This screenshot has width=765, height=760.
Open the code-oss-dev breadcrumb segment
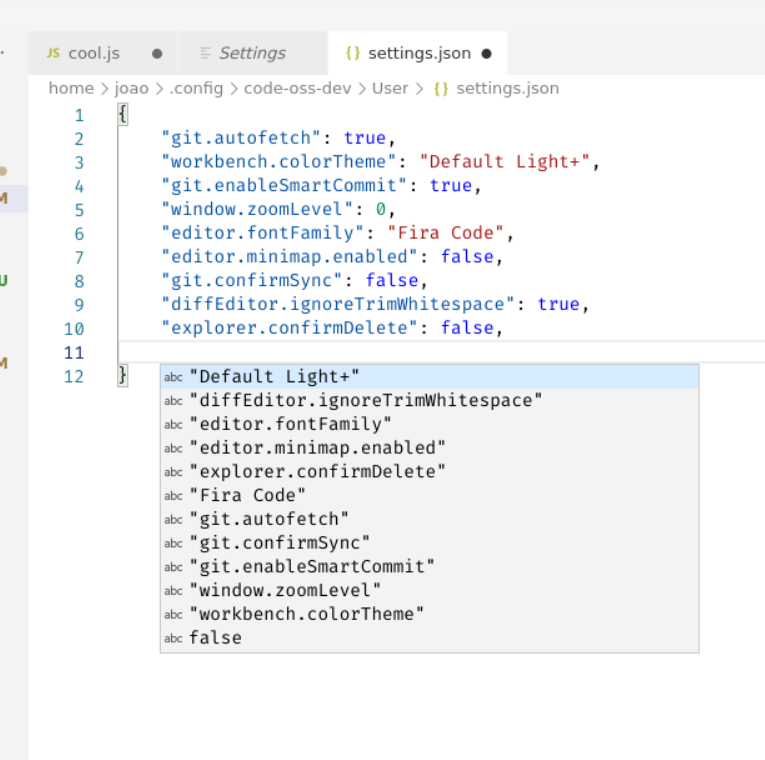[297, 88]
